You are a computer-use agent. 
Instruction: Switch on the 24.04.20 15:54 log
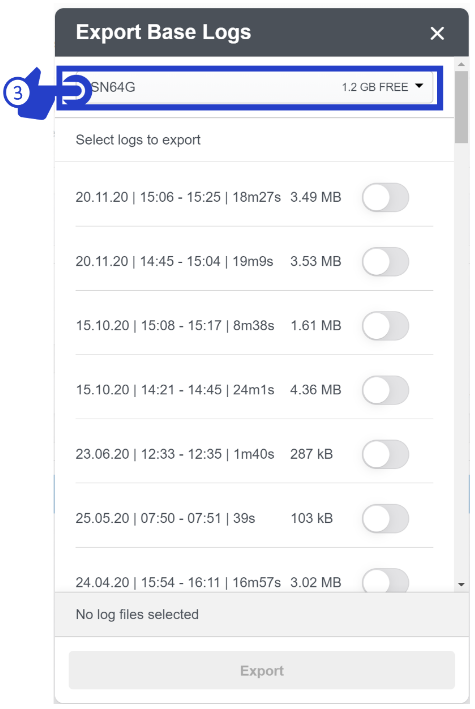pos(385,581)
